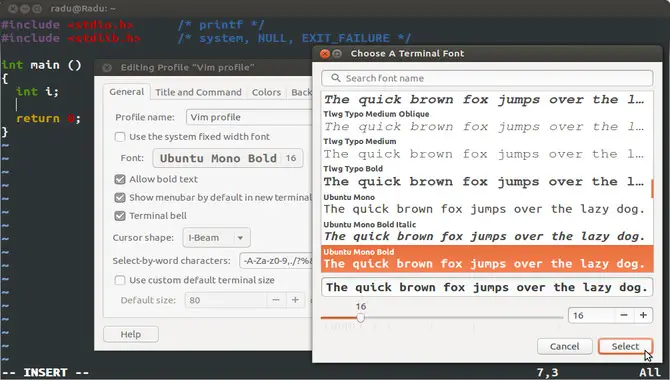Close the Editing Profile window
This screenshot has height=380, width=670.
coord(107,68)
